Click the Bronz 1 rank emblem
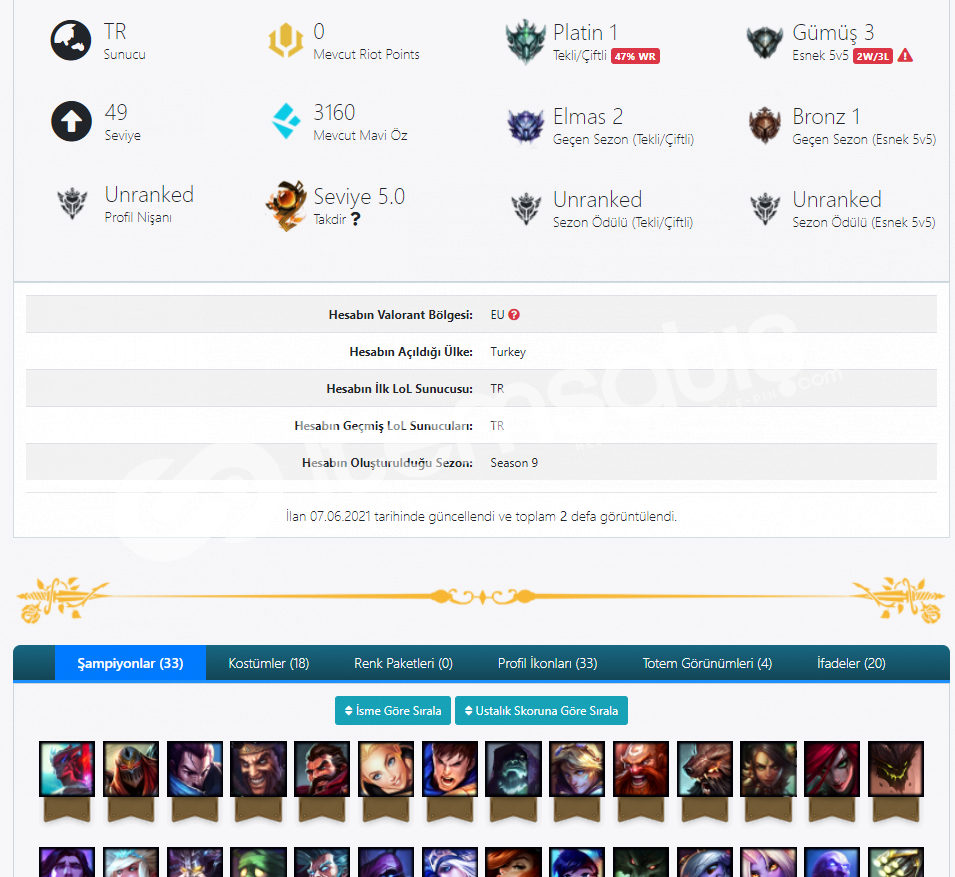The width and height of the screenshot is (955, 877). [764, 125]
